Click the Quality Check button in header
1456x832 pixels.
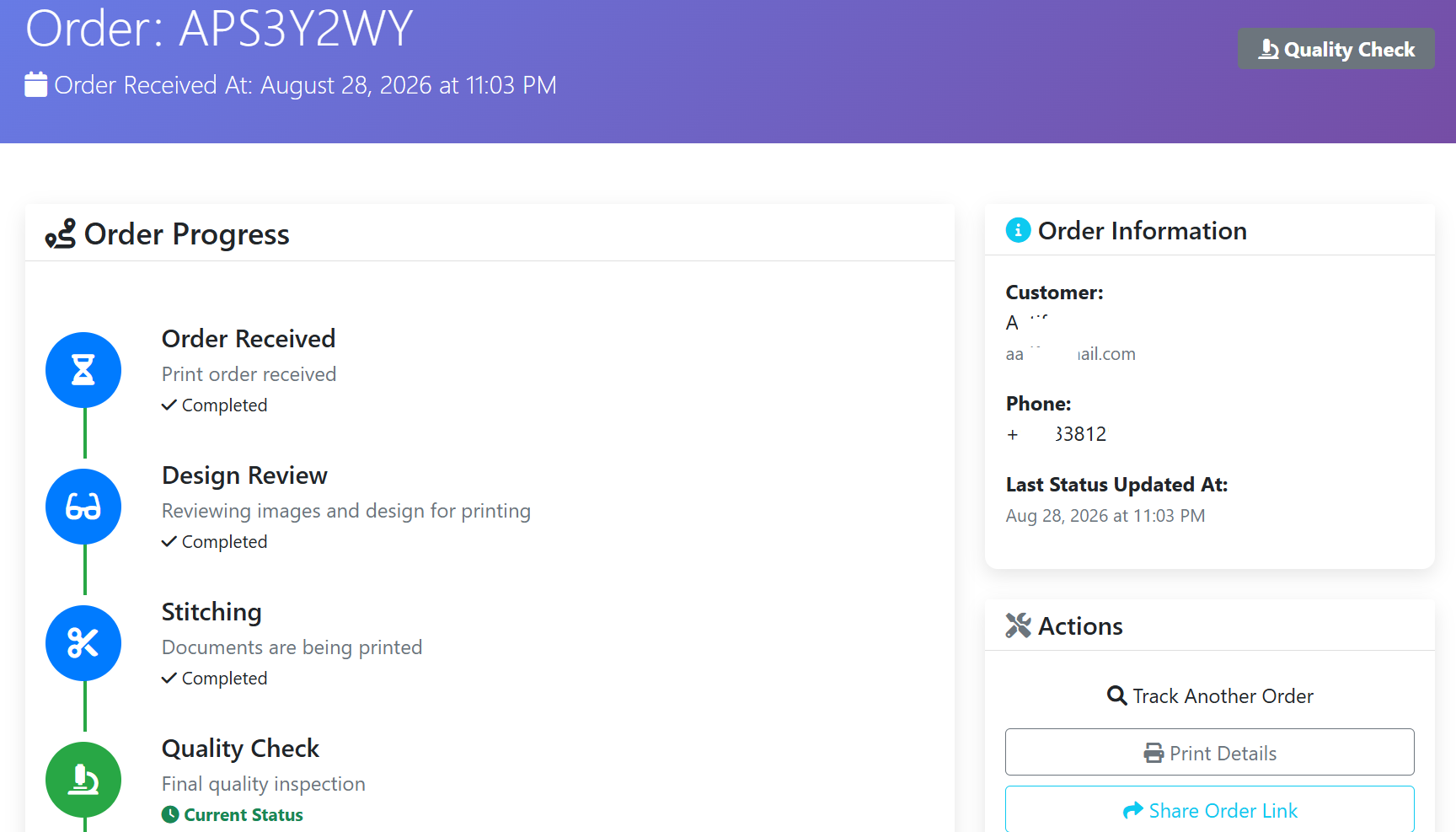[1336, 49]
